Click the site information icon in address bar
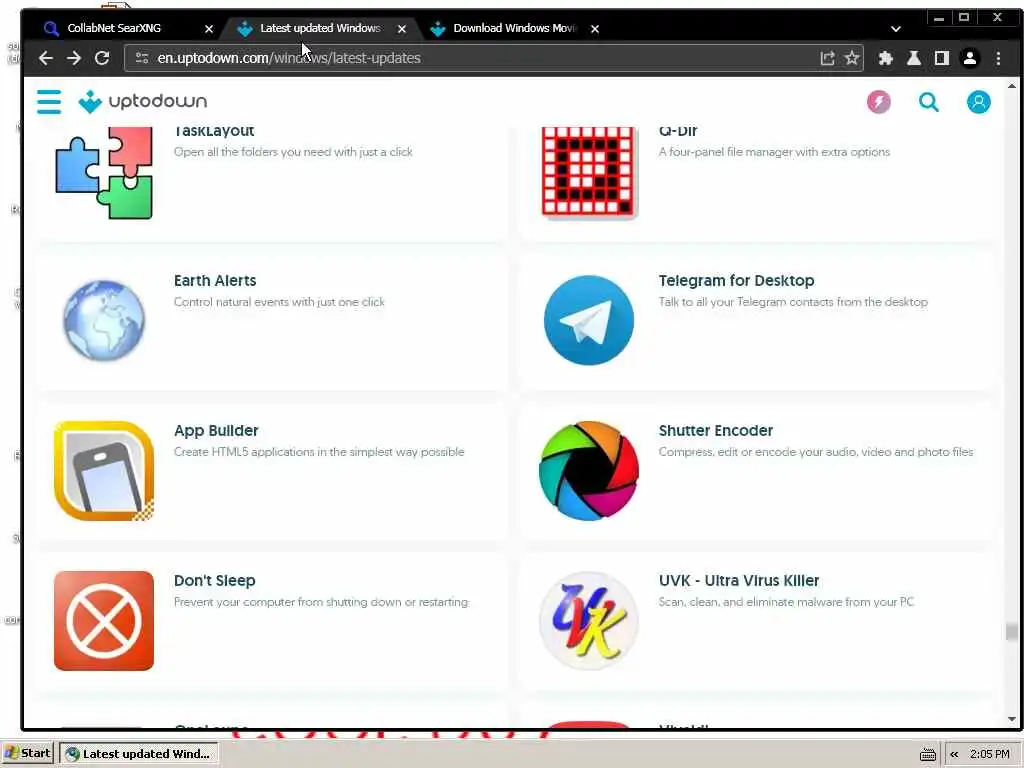This screenshot has height=768, width=1024. click(x=142, y=58)
